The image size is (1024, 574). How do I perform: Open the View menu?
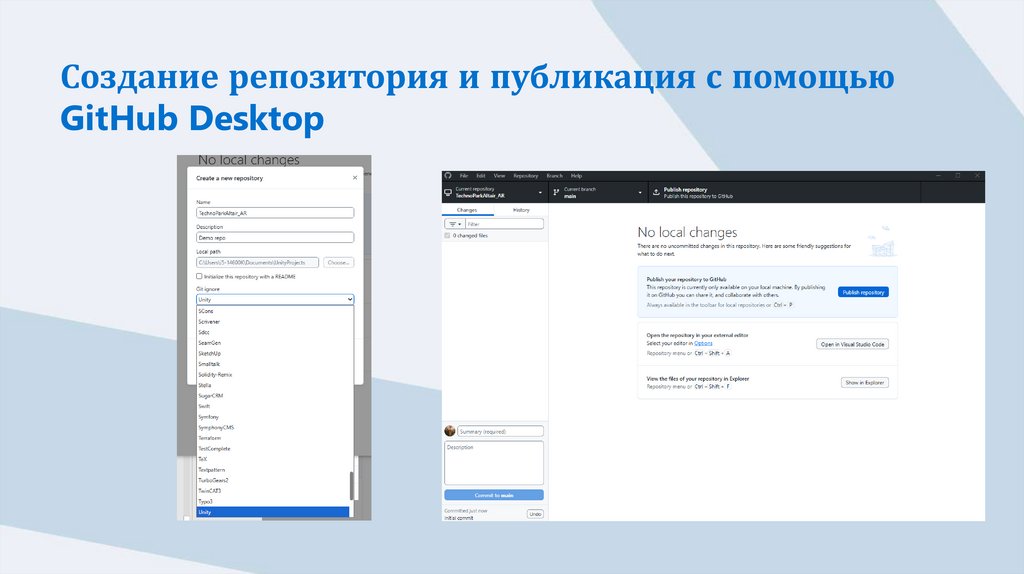tap(499, 176)
